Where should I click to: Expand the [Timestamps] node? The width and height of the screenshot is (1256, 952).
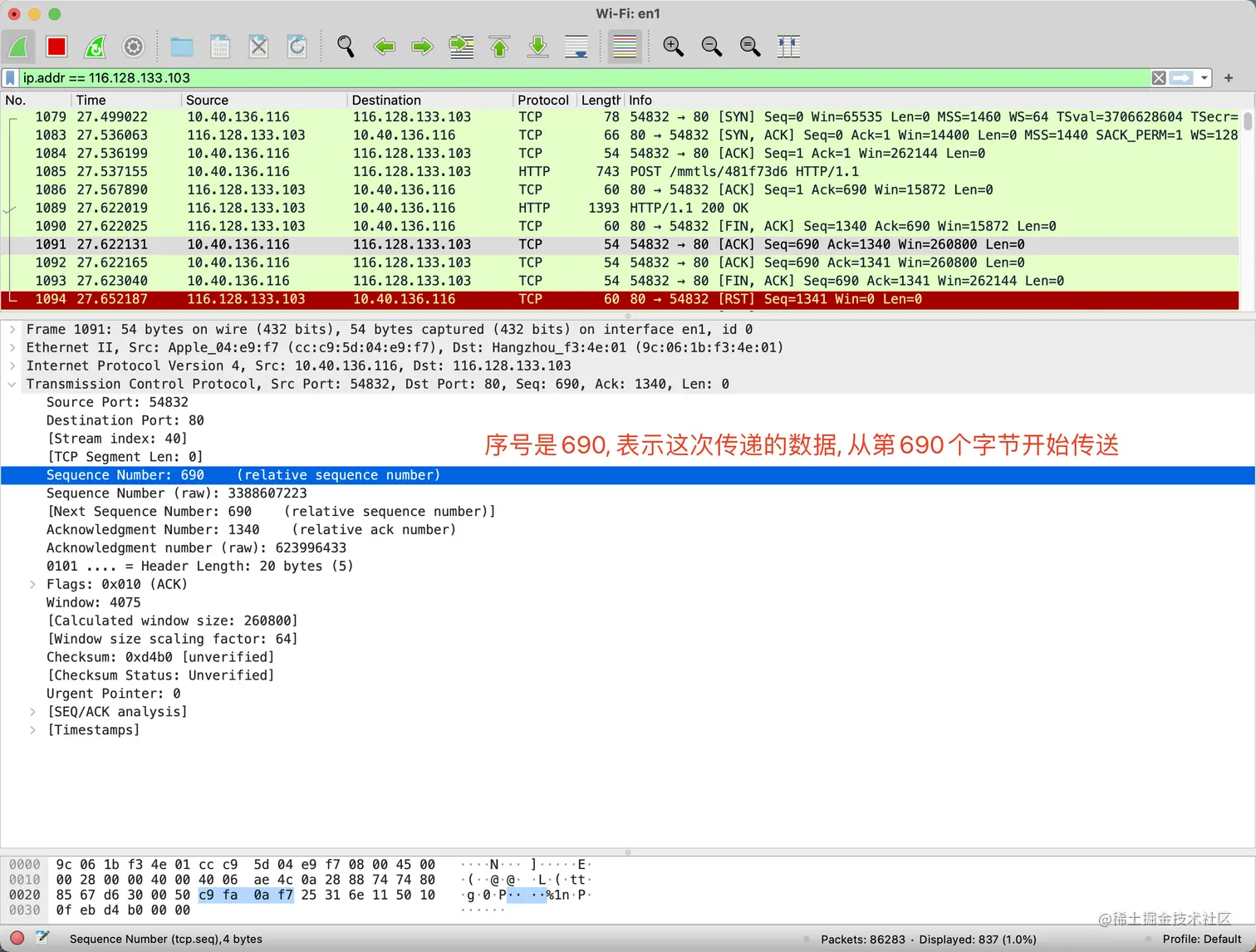[x=32, y=730]
